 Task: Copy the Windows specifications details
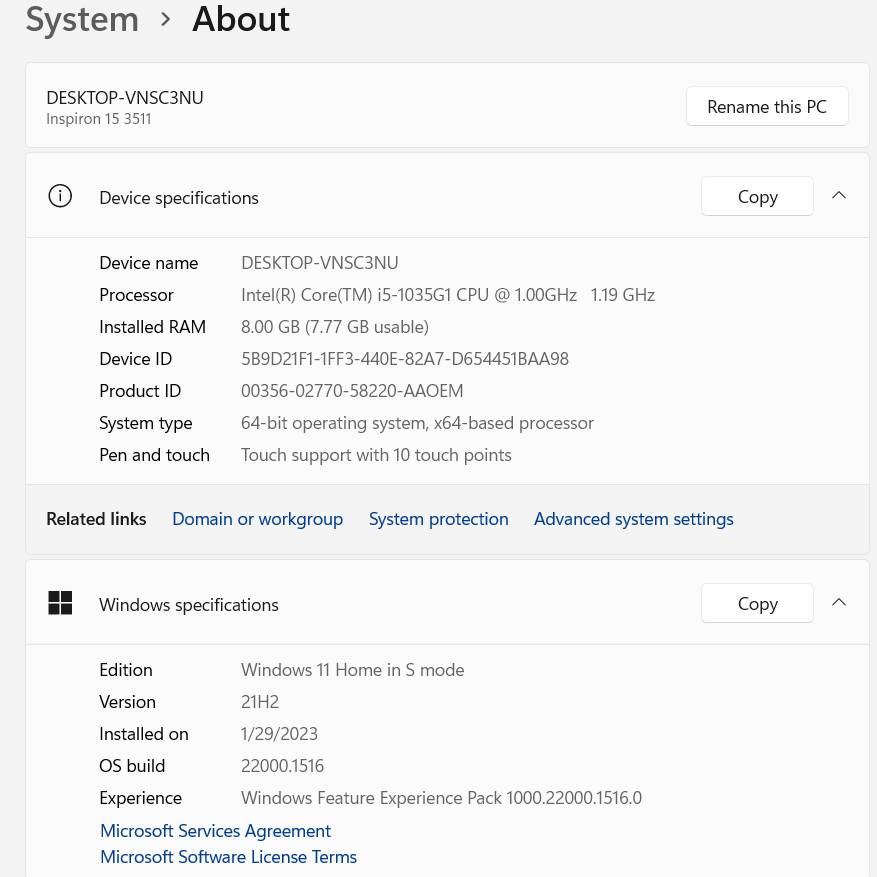[x=757, y=603]
